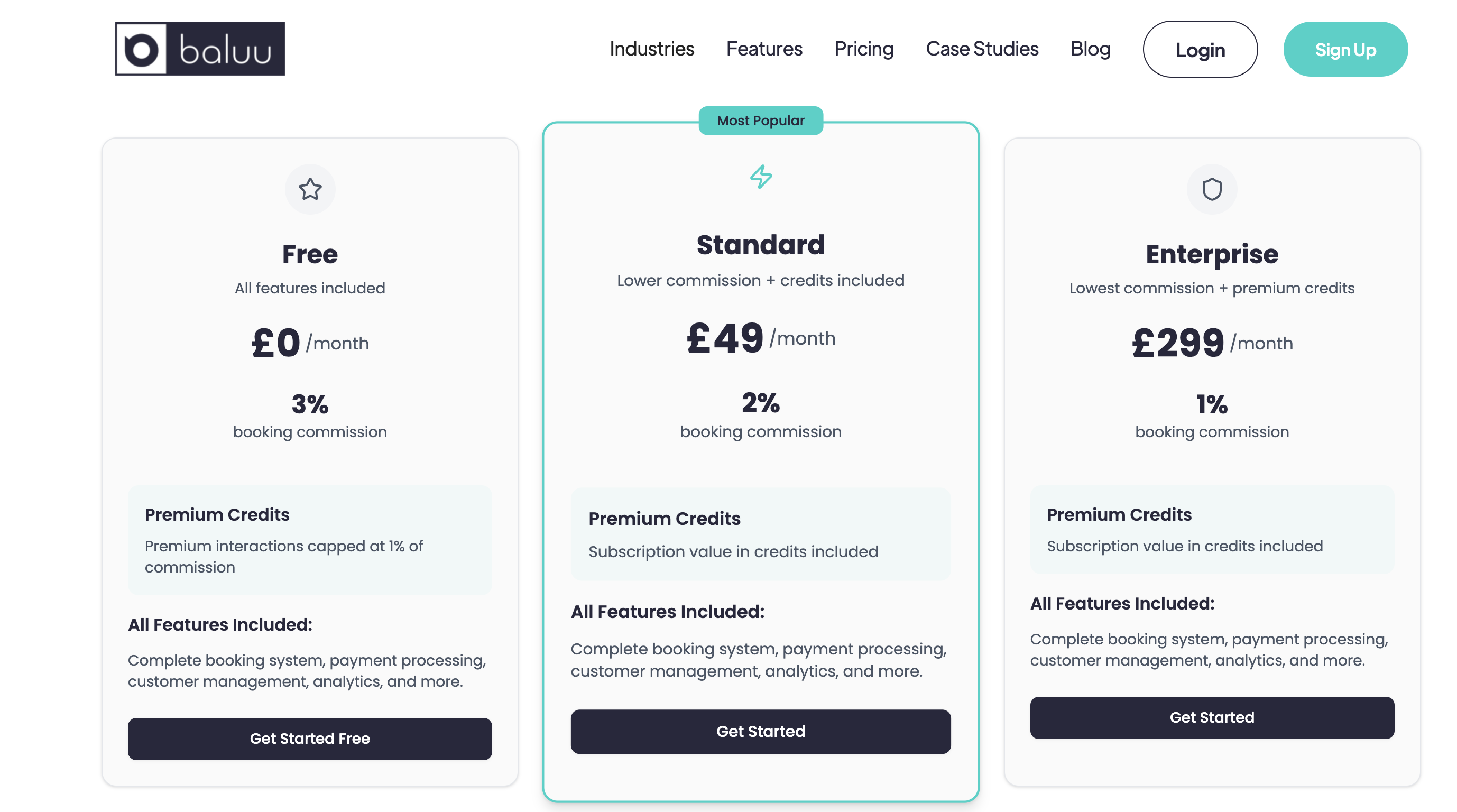The image size is (1457, 812).
Task: Click the shield icon on Enterprise plan
Action: [x=1212, y=189]
